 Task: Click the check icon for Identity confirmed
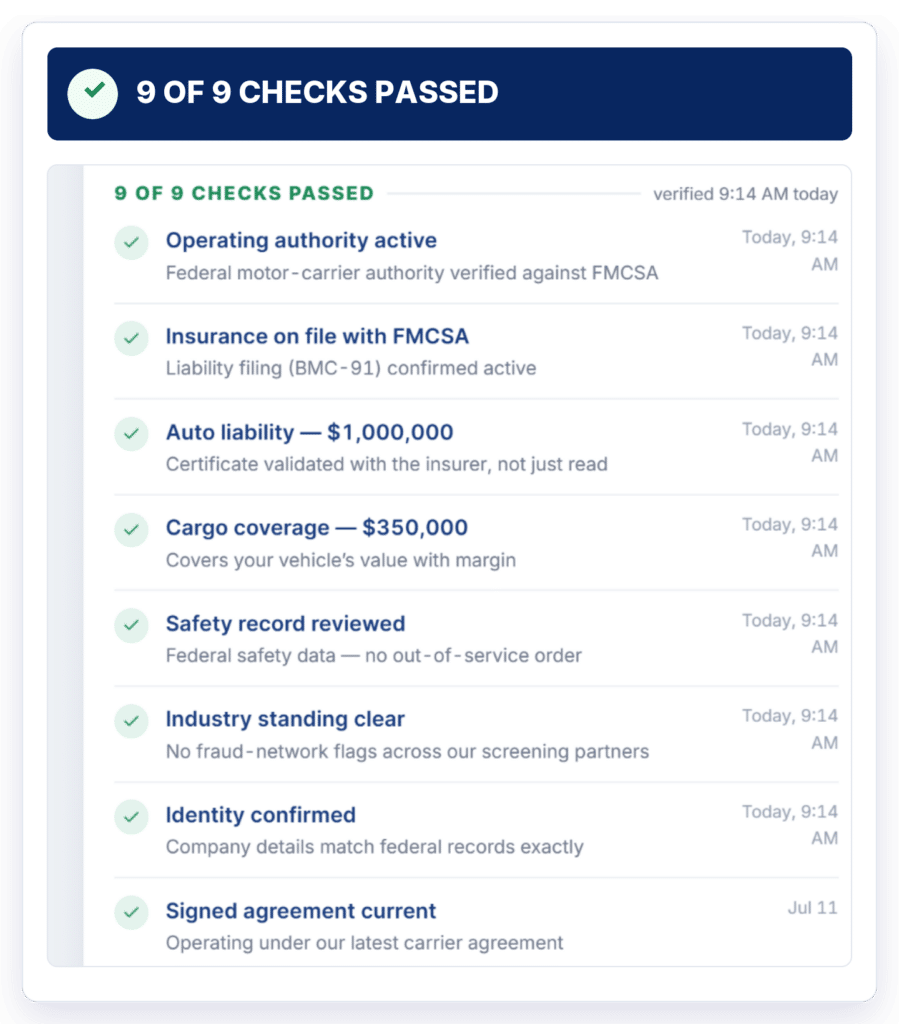click(x=131, y=816)
